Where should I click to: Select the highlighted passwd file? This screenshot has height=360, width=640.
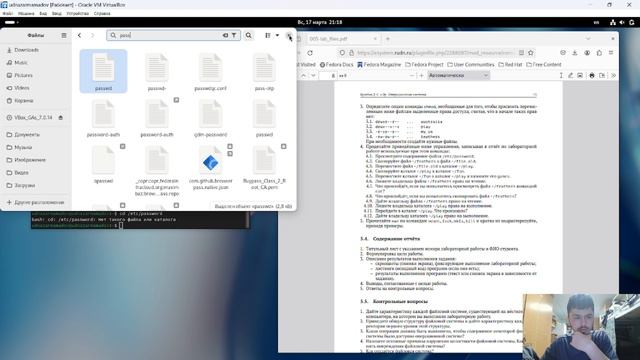(103, 71)
